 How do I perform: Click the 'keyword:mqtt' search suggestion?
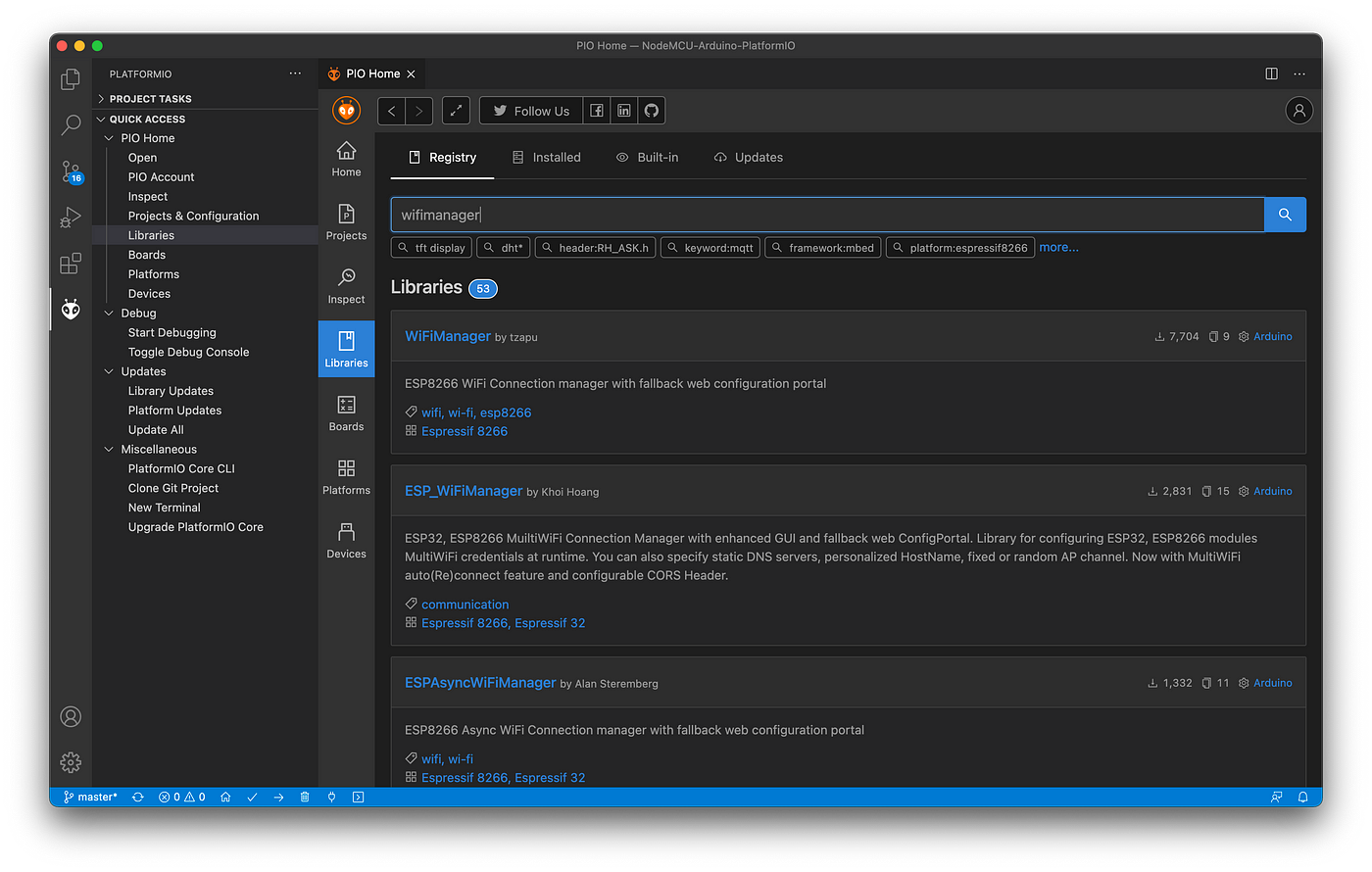[710, 248]
